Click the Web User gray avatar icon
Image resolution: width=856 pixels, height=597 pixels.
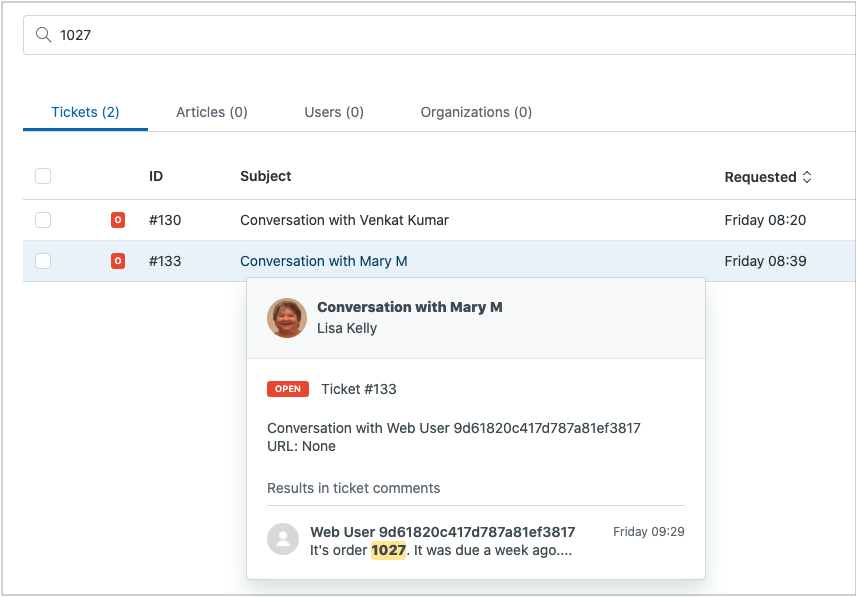(x=283, y=539)
